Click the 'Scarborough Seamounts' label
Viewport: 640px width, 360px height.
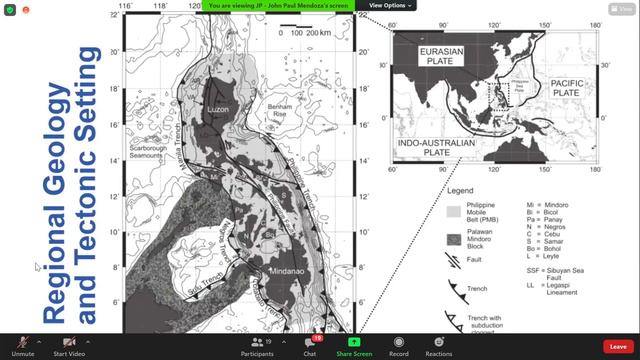(148, 151)
